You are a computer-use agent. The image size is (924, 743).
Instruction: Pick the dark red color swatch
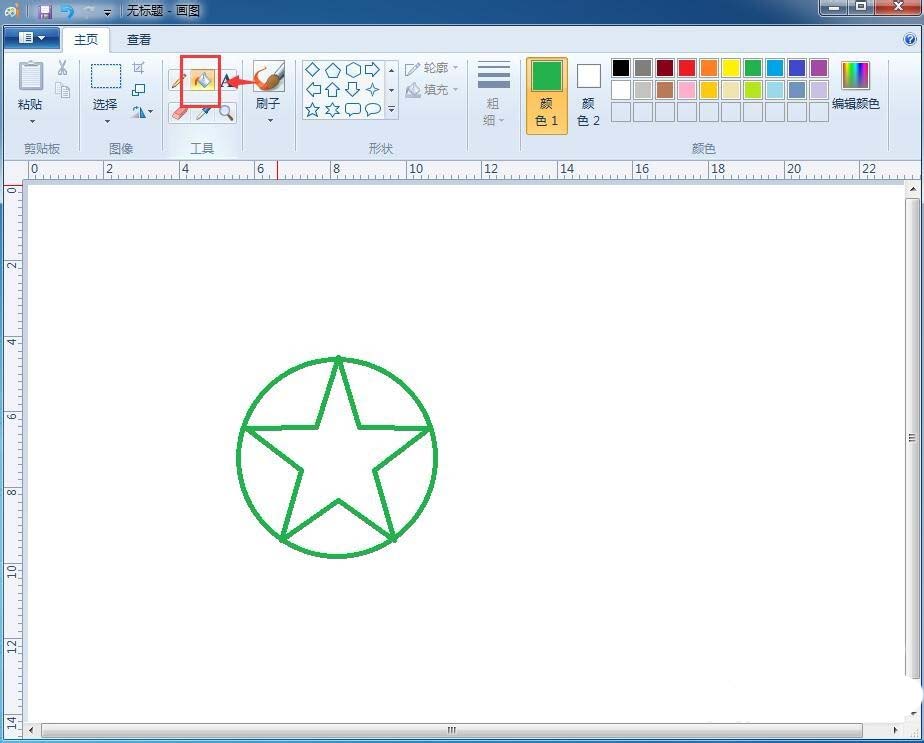tap(665, 68)
